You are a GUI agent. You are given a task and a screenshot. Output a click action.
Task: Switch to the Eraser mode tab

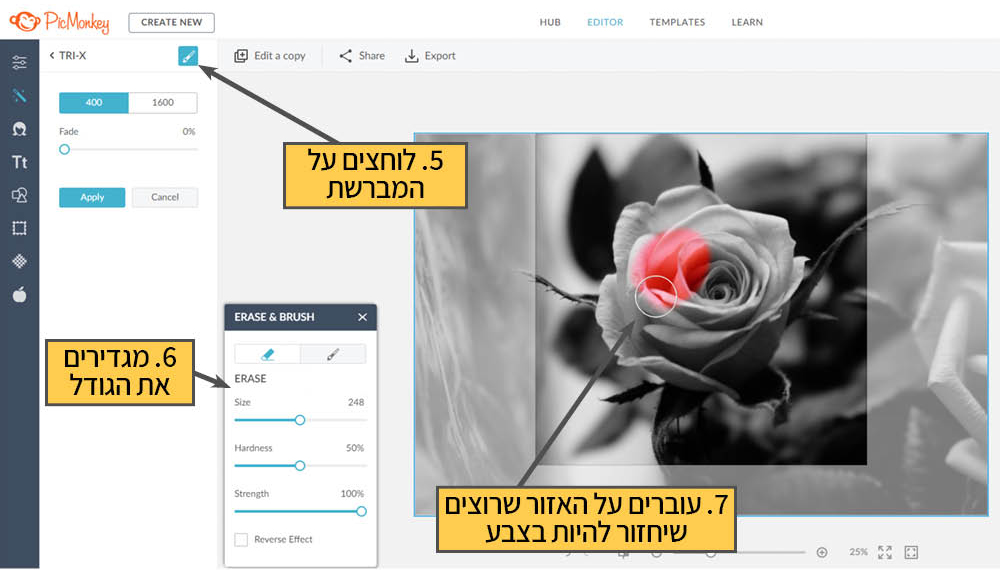click(267, 354)
